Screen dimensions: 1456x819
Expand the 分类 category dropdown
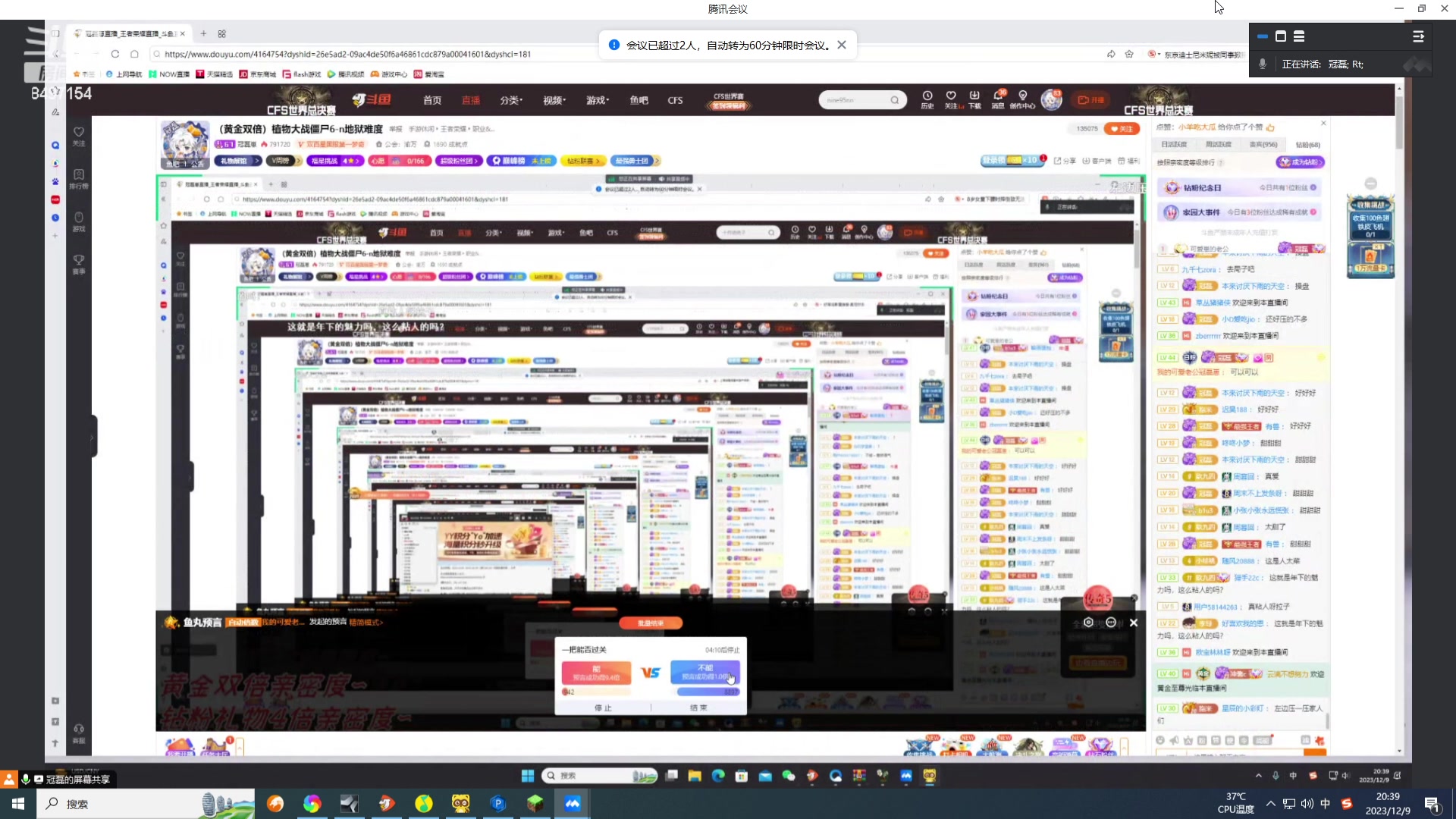(x=510, y=100)
